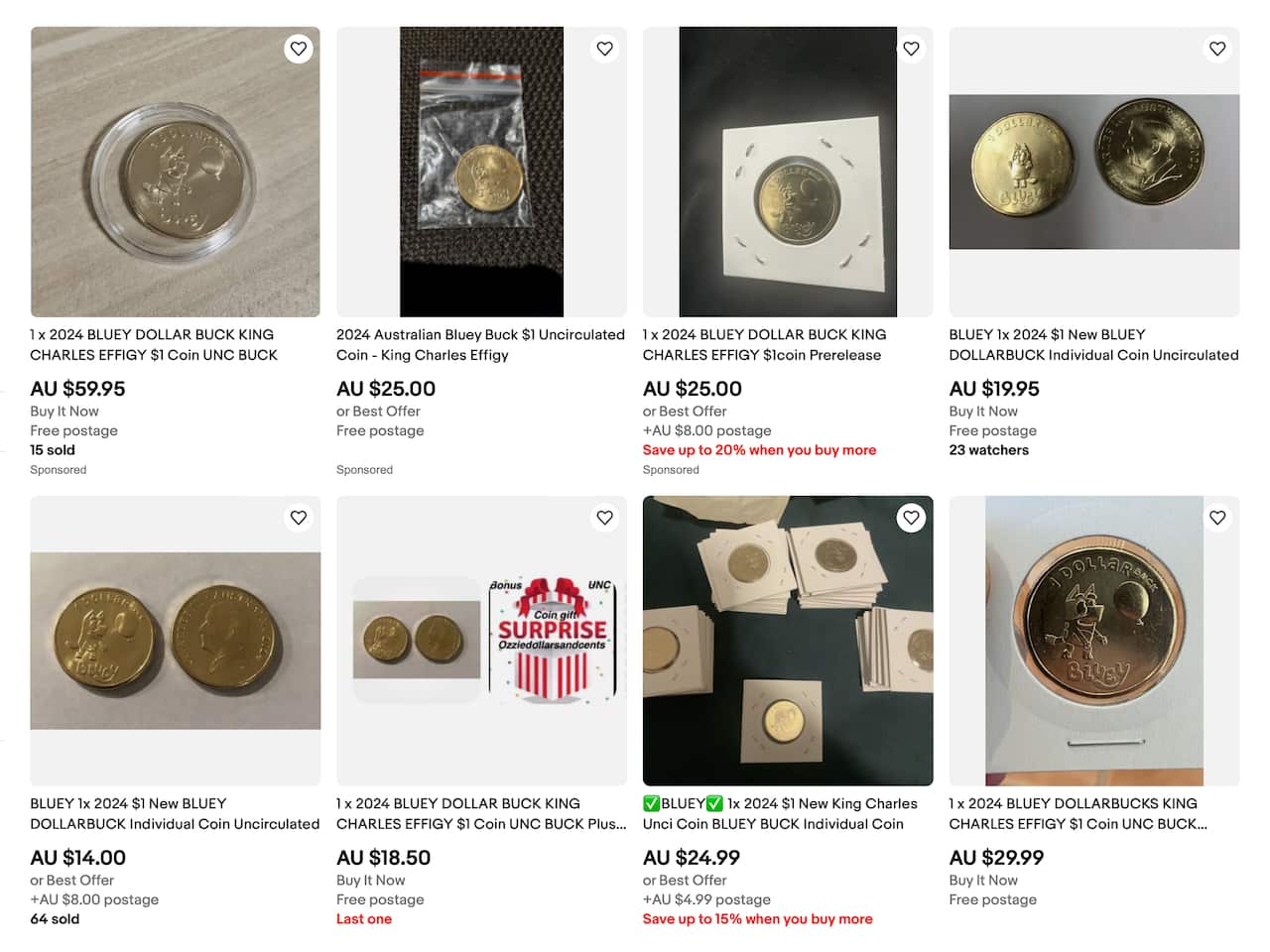1270x952 pixels.
Task: Click the heart on the AU $19.95 listing
Action: (x=1217, y=49)
